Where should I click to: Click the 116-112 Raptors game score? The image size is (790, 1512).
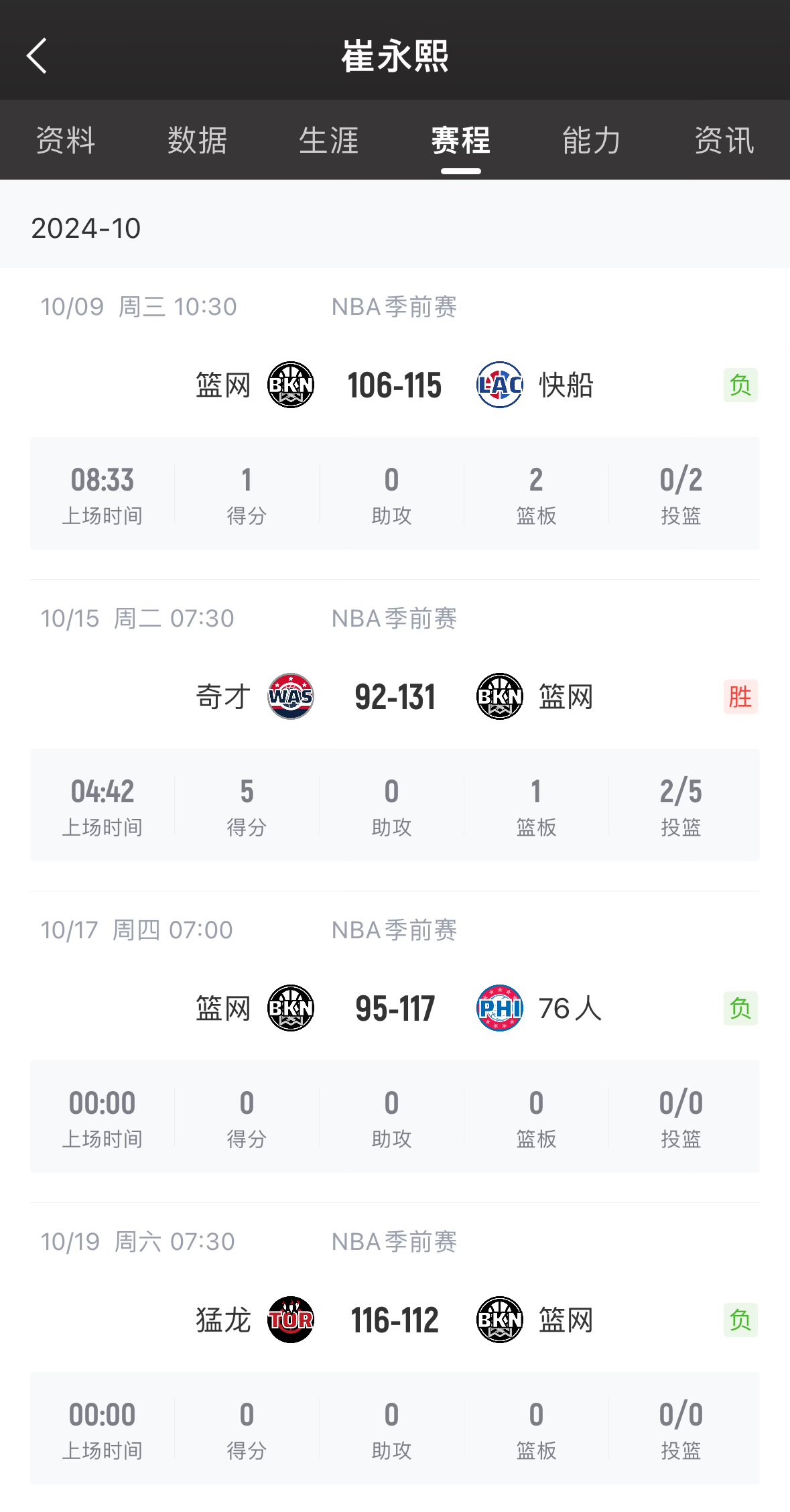(395, 1320)
